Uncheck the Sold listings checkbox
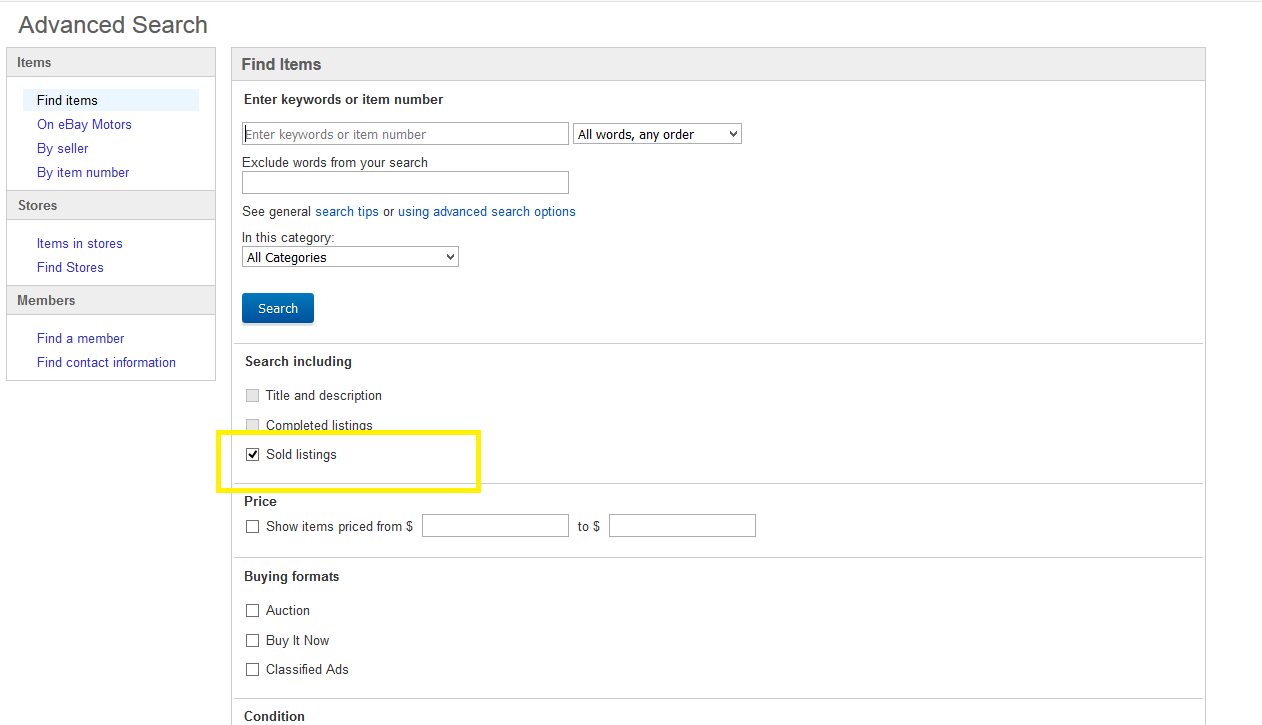 (252, 455)
